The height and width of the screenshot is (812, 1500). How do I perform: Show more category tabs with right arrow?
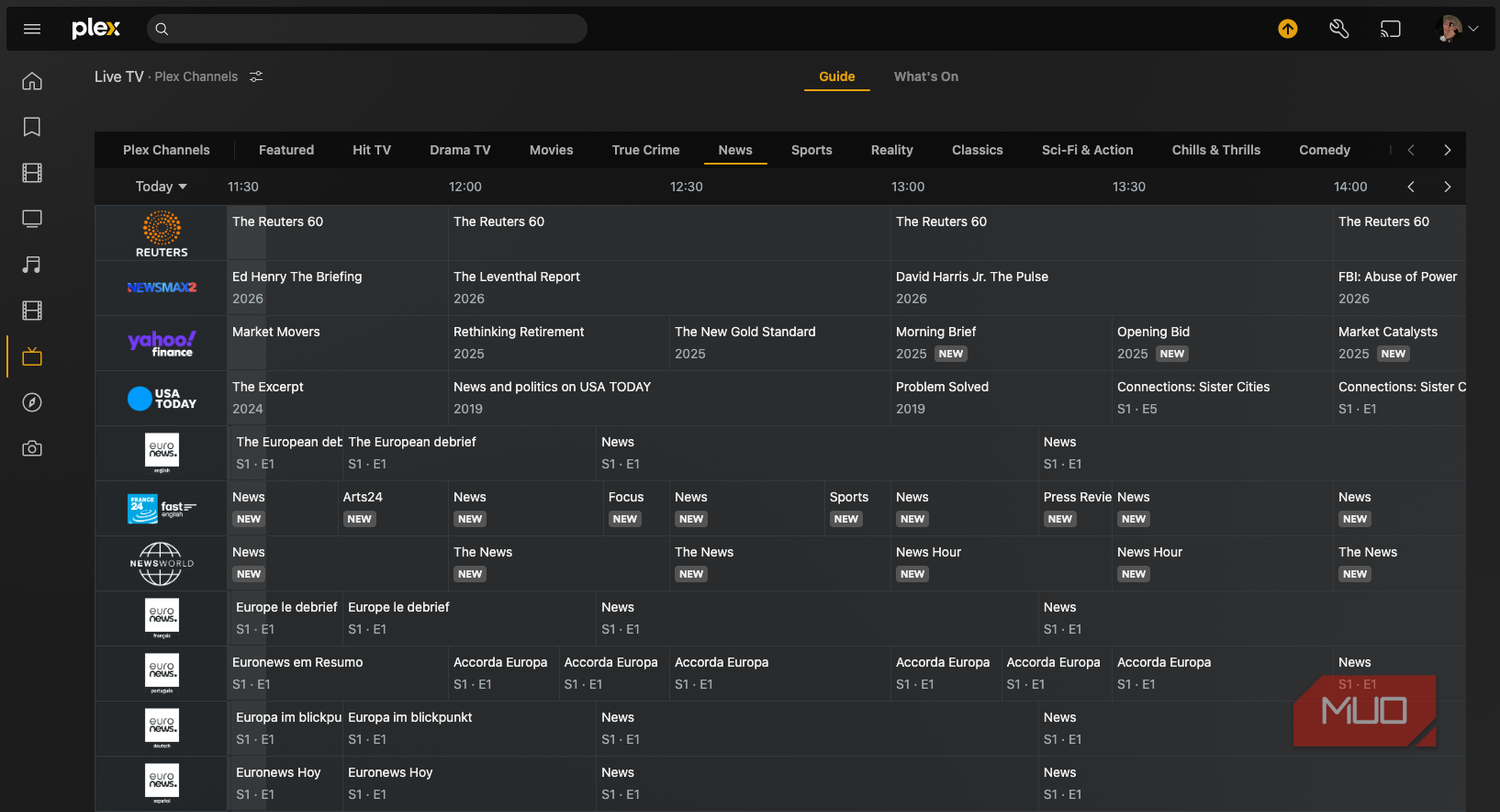pyautogui.click(x=1447, y=150)
